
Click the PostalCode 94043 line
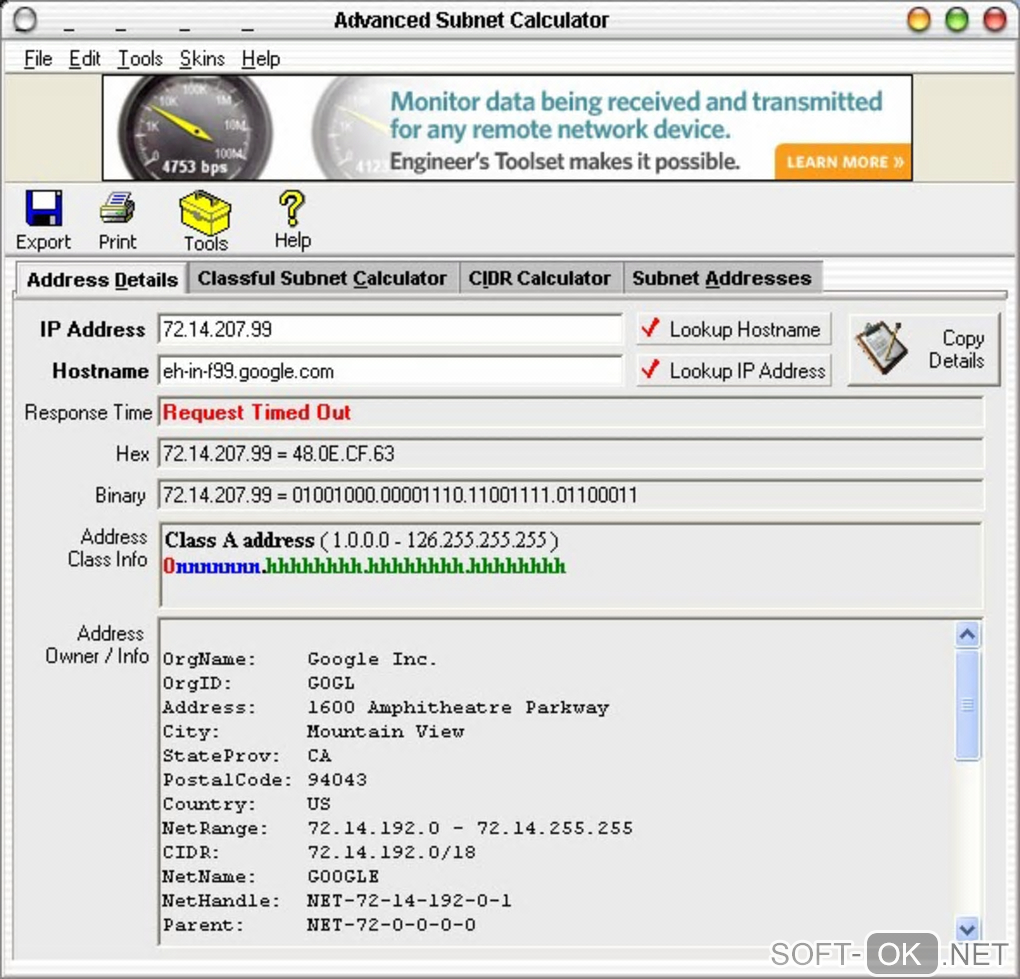(265, 780)
